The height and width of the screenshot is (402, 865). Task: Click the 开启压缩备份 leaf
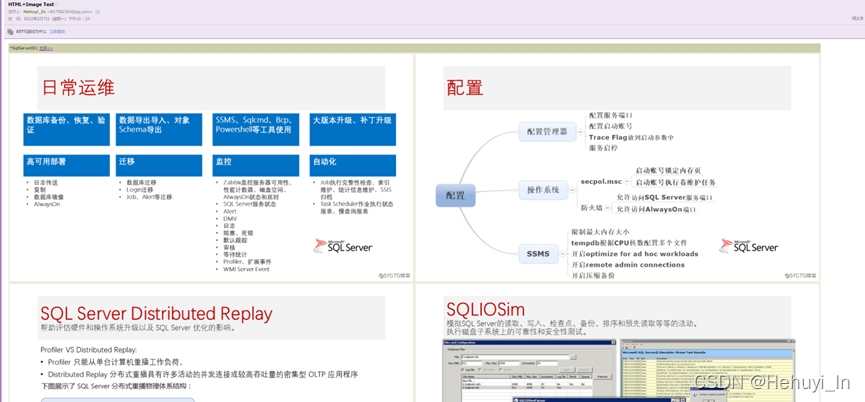[593, 275]
